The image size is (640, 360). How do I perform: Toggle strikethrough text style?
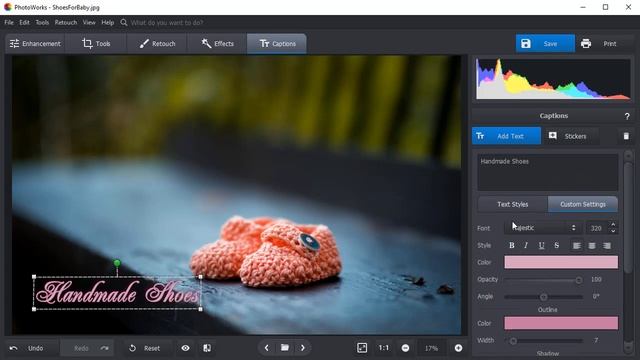(x=556, y=245)
